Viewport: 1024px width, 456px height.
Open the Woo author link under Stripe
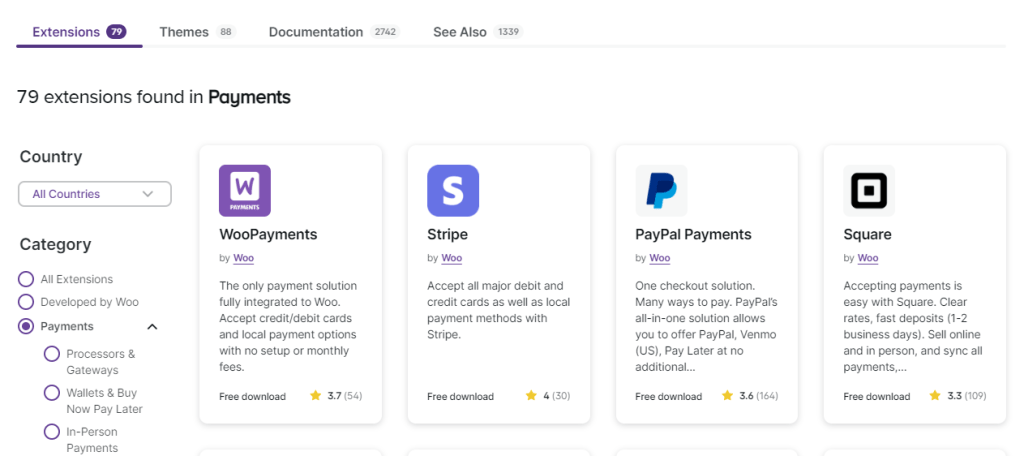[452, 258]
